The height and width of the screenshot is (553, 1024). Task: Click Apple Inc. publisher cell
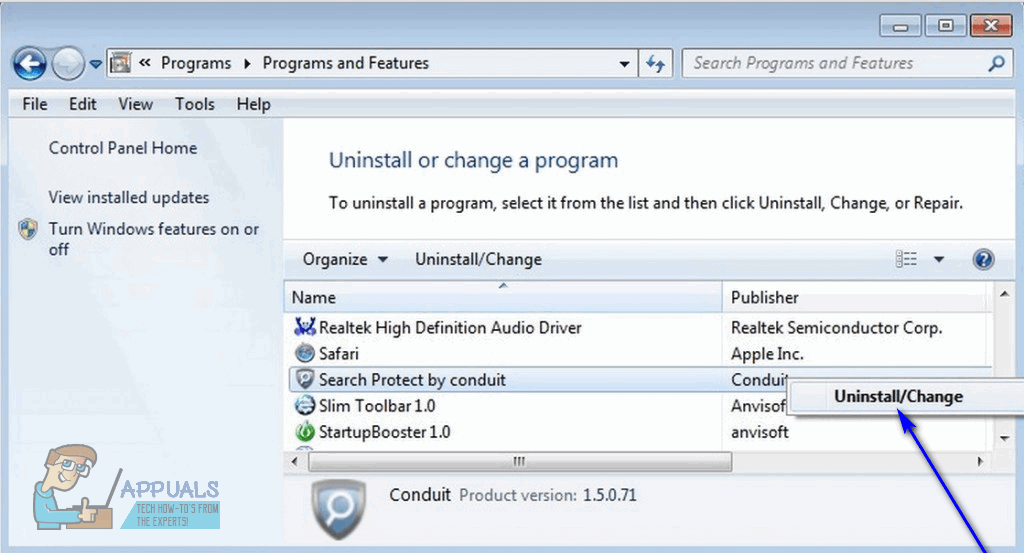coord(767,354)
